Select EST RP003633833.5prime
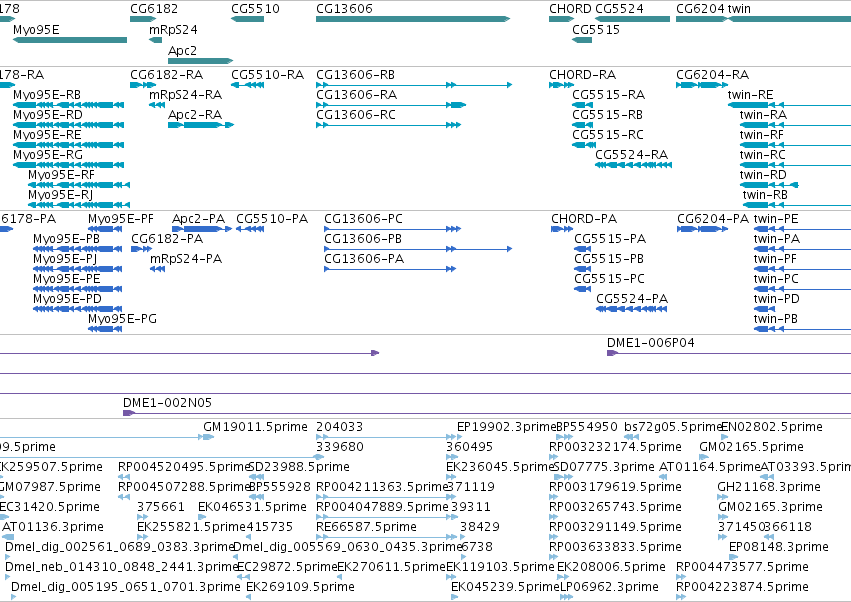The width and height of the screenshot is (851, 602). click(615, 547)
